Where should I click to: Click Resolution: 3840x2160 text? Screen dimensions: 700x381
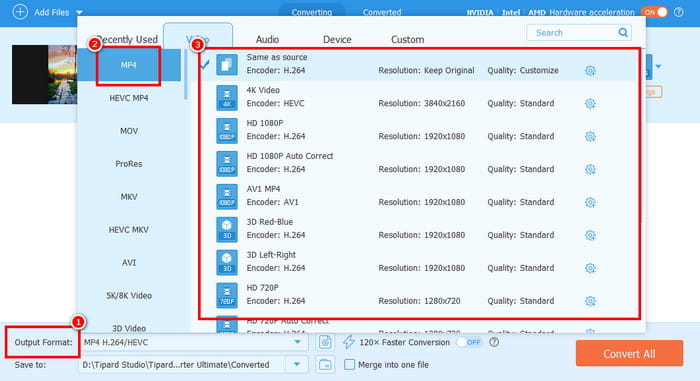tap(421, 104)
